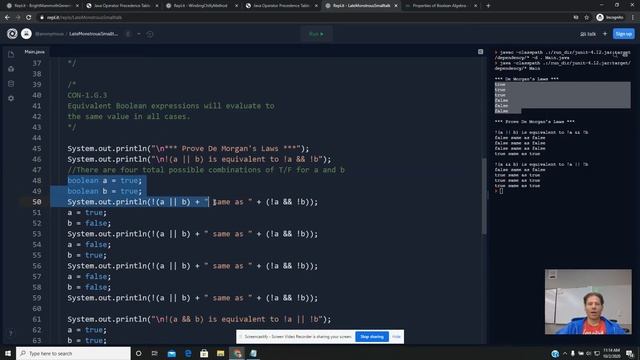Select the Main.java editor tab
Image resolution: width=640 pixels, height=360 pixels.
[34, 52]
